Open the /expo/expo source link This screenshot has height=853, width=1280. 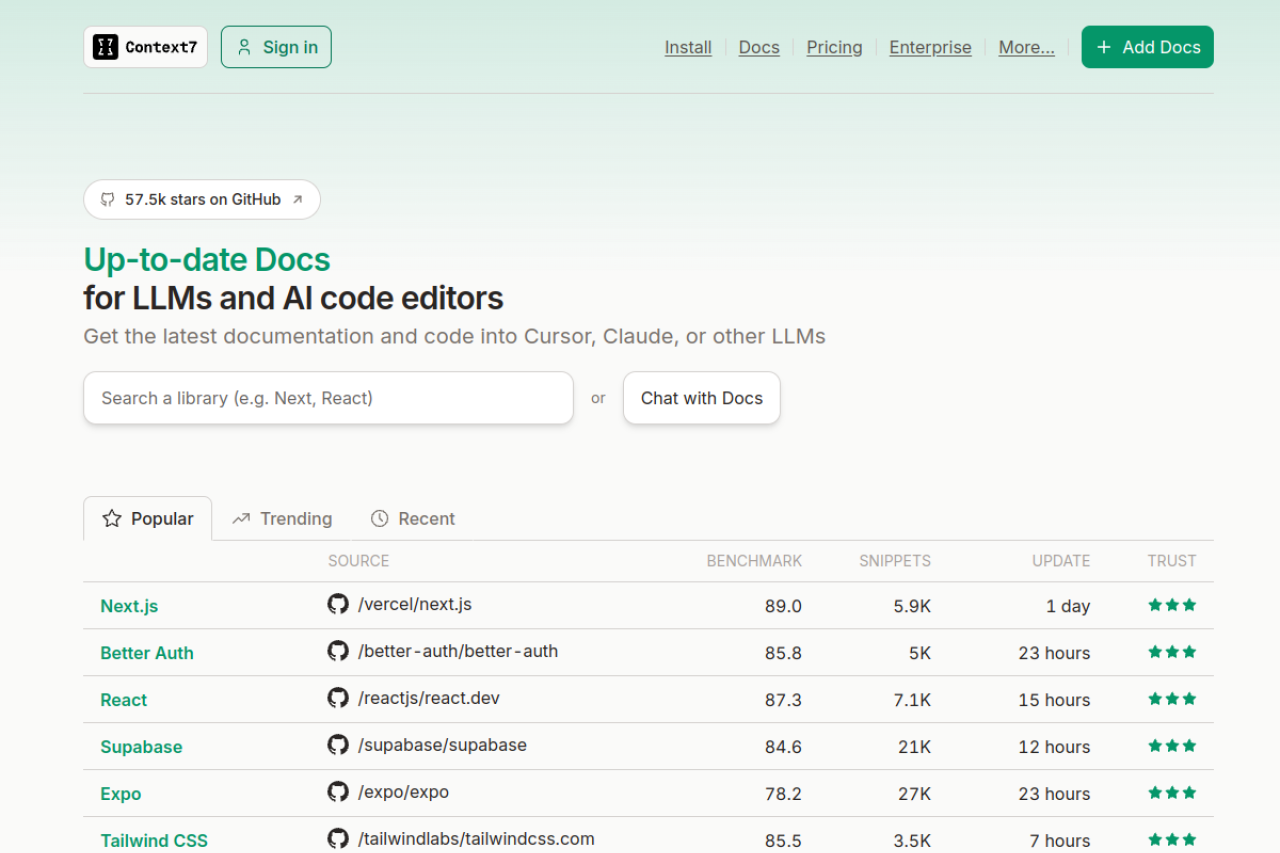point(403,792)
